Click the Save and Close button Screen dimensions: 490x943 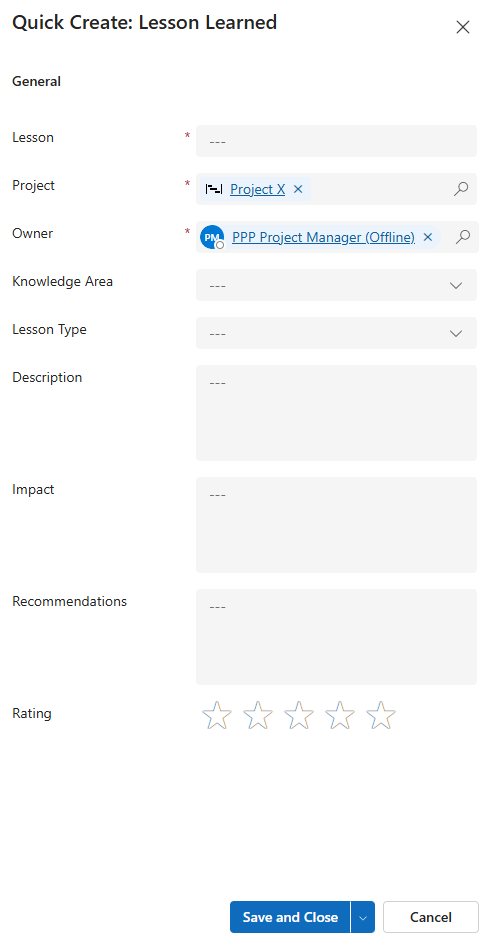290,917
